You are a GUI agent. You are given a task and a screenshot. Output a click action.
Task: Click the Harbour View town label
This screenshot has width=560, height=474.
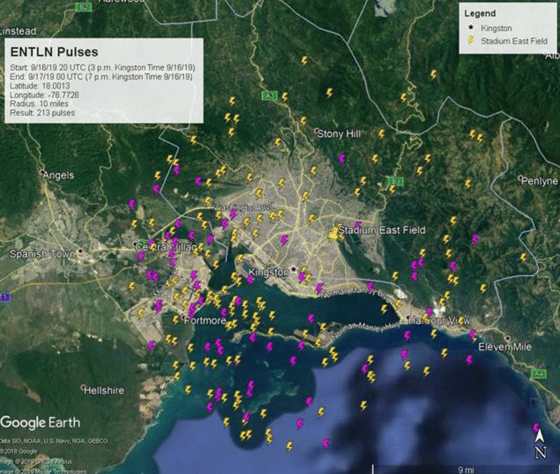click(440, 321)
